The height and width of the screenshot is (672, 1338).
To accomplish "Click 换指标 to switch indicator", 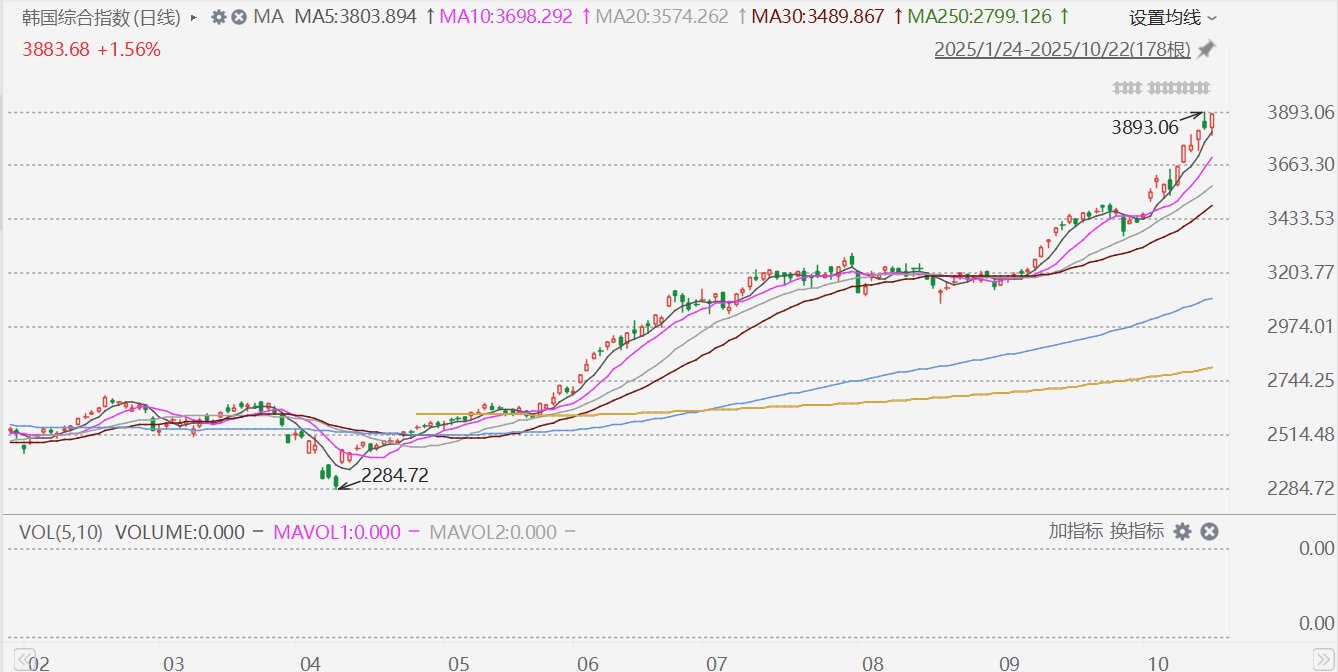I will (1136, 531).
